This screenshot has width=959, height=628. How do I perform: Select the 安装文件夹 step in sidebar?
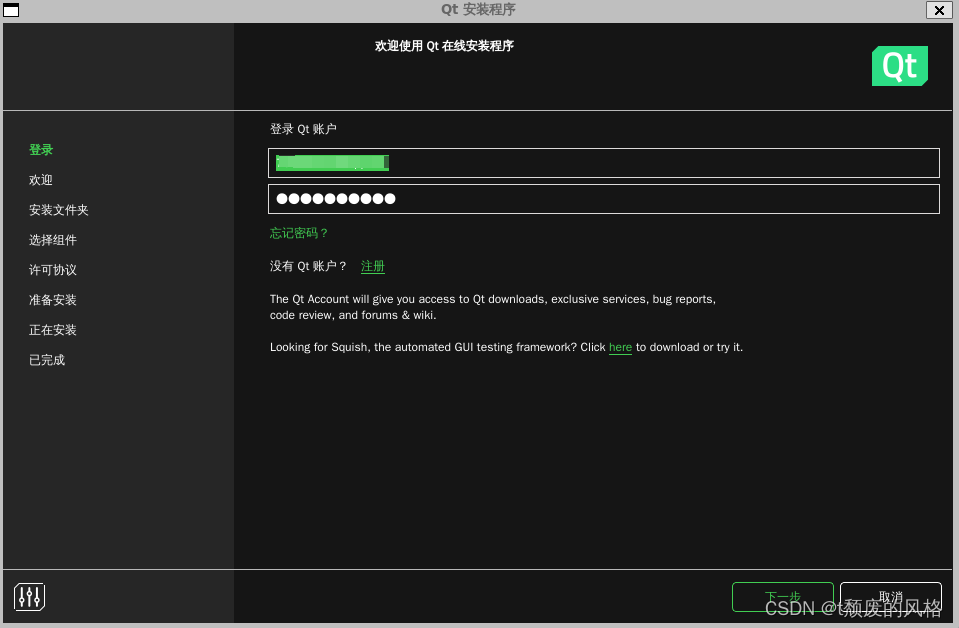click(x=59, y=210)
